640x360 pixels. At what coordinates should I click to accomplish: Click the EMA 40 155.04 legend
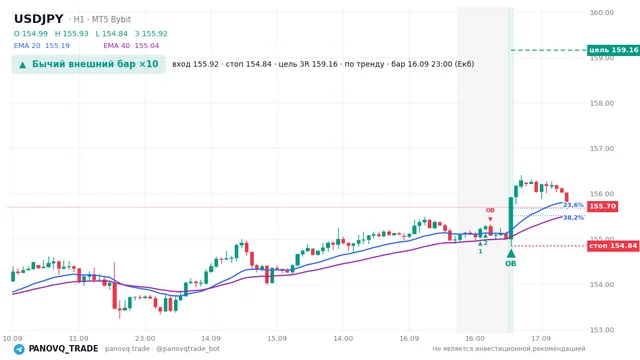131,46
